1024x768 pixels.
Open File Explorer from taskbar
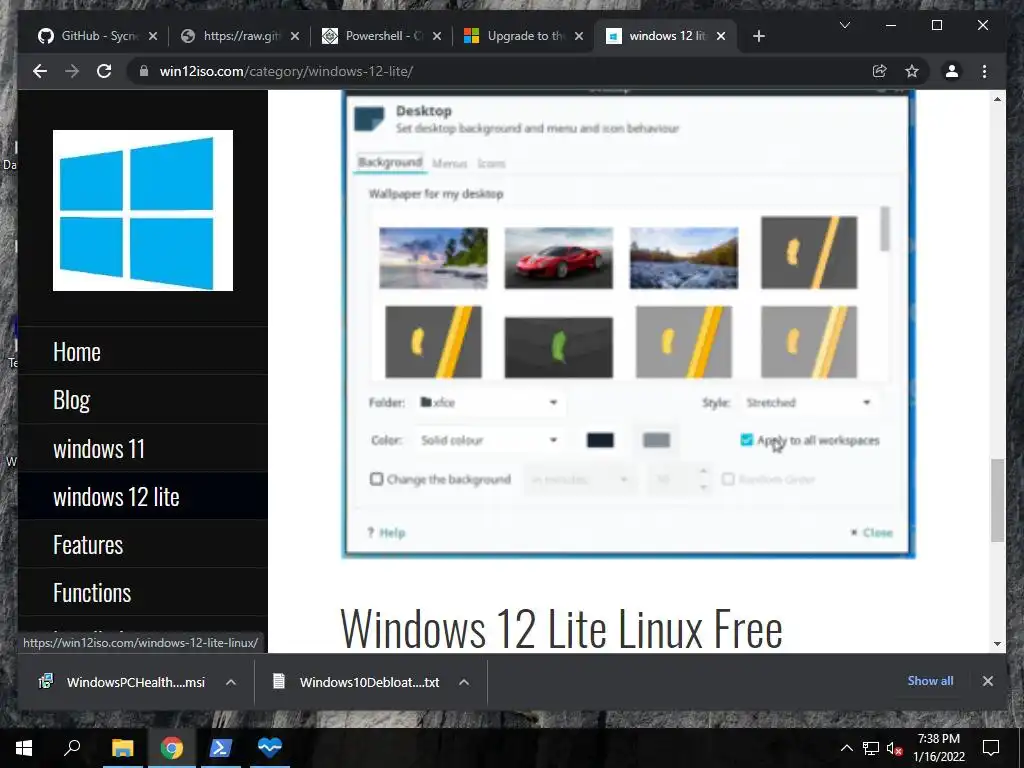122,748
